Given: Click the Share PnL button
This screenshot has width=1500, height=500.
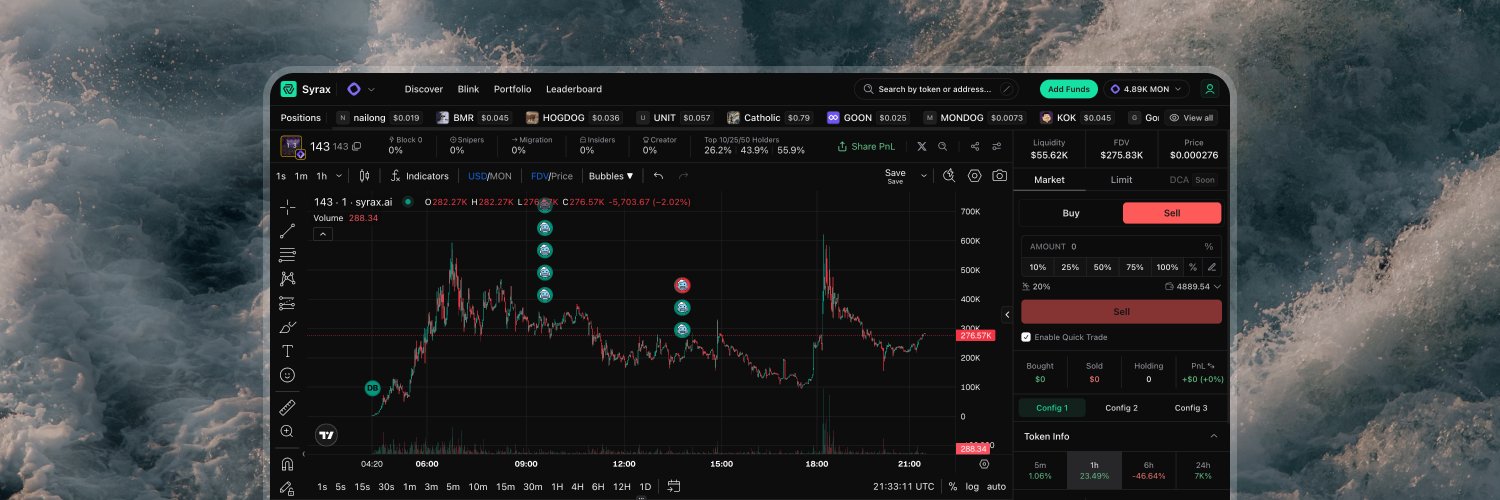Looking at the screenshot, I should tap(866, 147).
